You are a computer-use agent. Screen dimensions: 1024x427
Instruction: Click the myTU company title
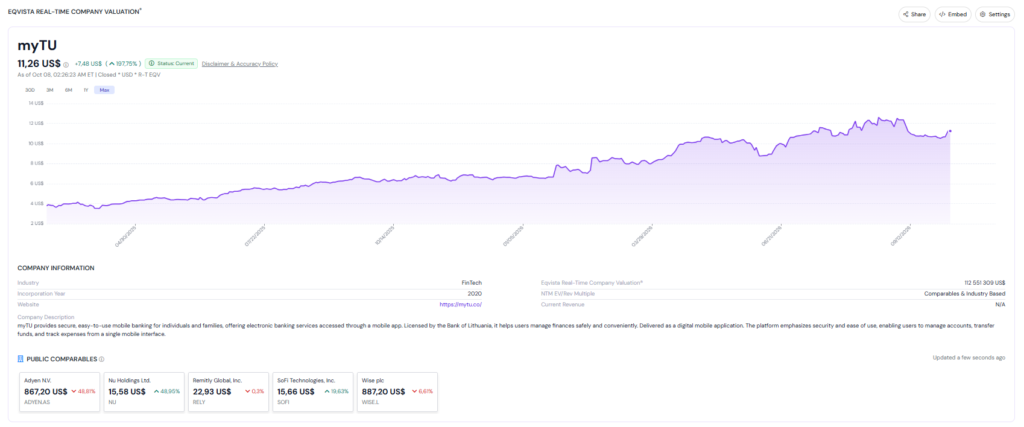click(37, 46)
